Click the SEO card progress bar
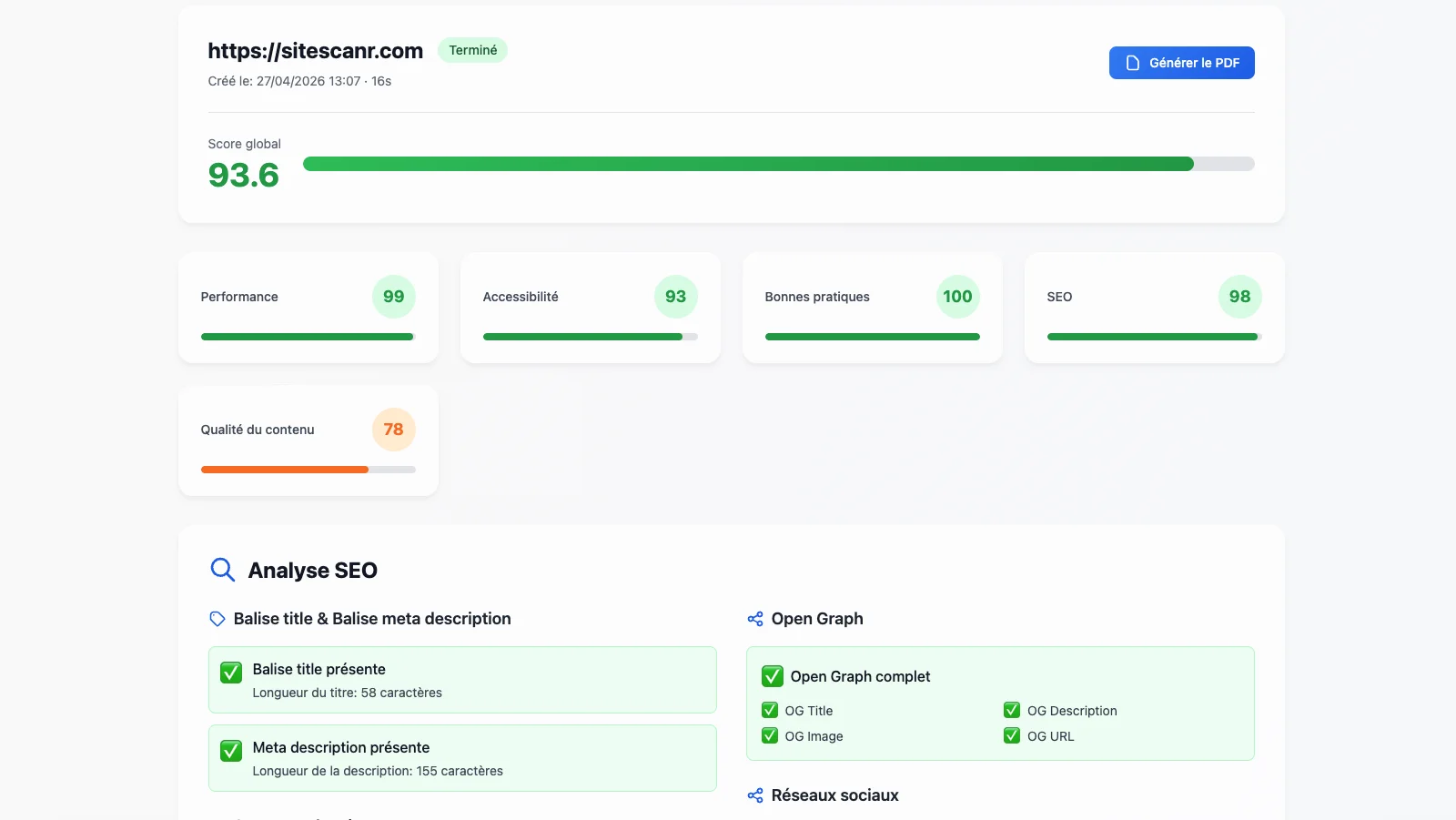The image size is (1456, 820). click(1154, 337)
